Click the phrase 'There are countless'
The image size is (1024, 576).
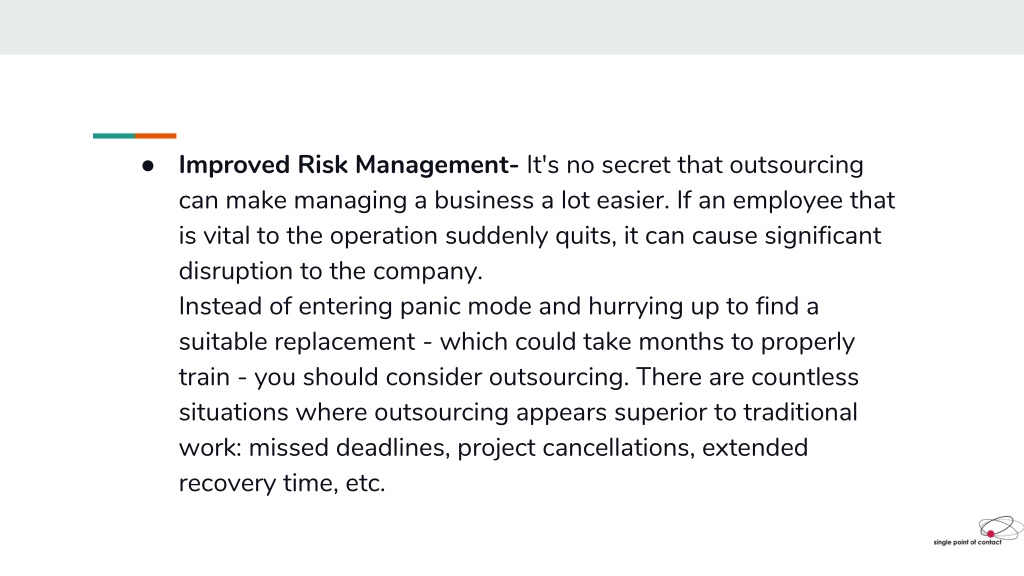pos(747,377)
